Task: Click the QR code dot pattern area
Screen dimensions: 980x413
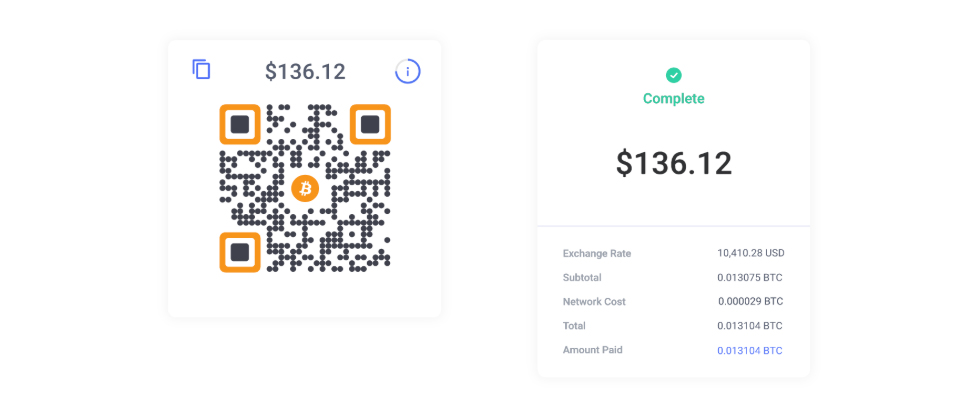Action: [x=305, y=188]
